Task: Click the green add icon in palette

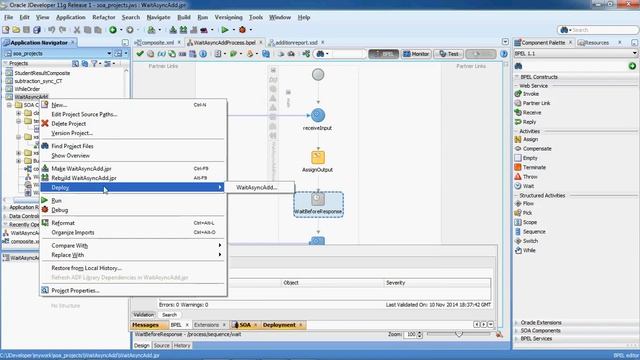Action: point(632,66)
